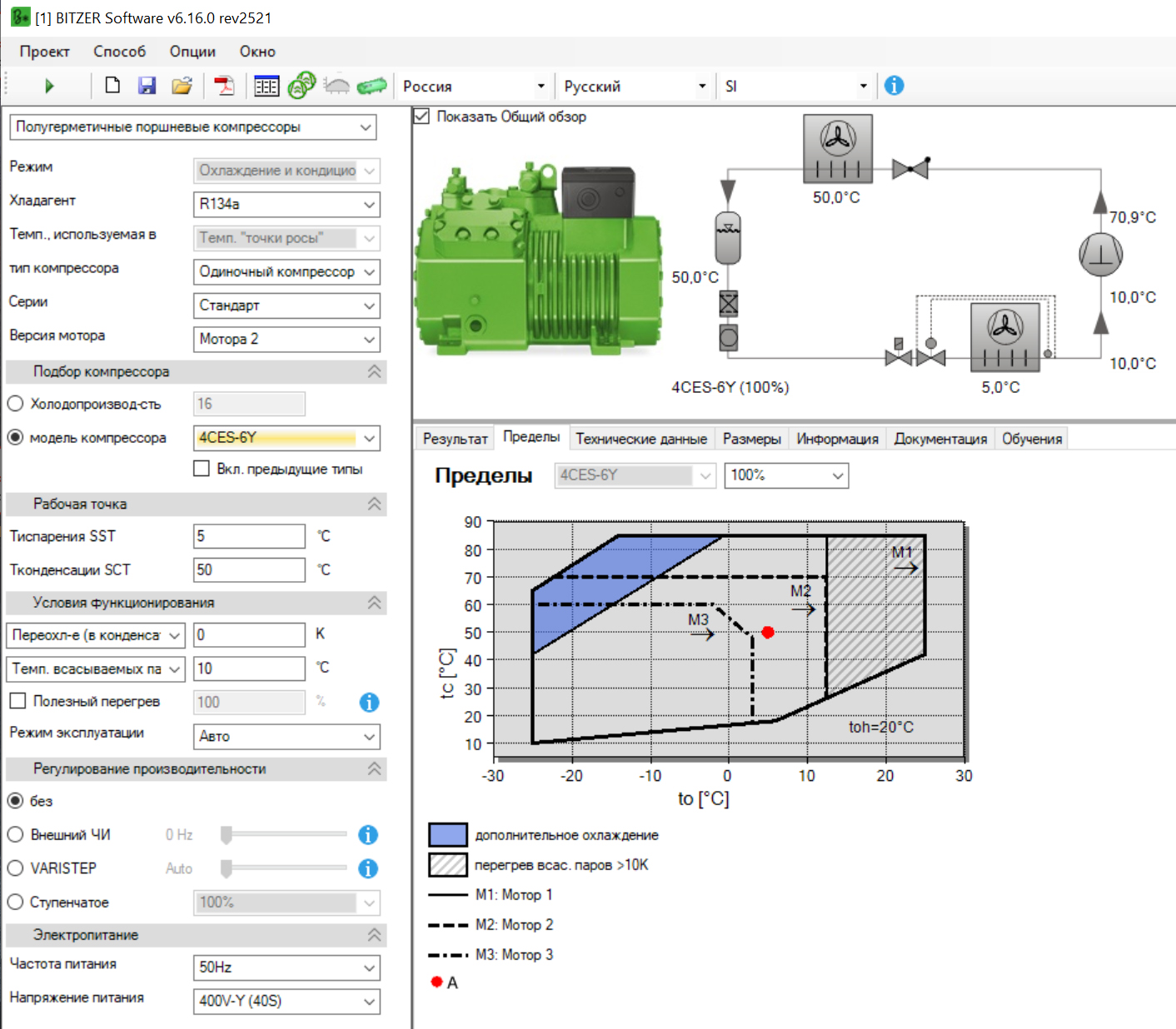Image resolution: width=1176 pixels, height=1029 pixels.
Task: Open the Русский language dropdown
Action: click(x=635, y=86)
